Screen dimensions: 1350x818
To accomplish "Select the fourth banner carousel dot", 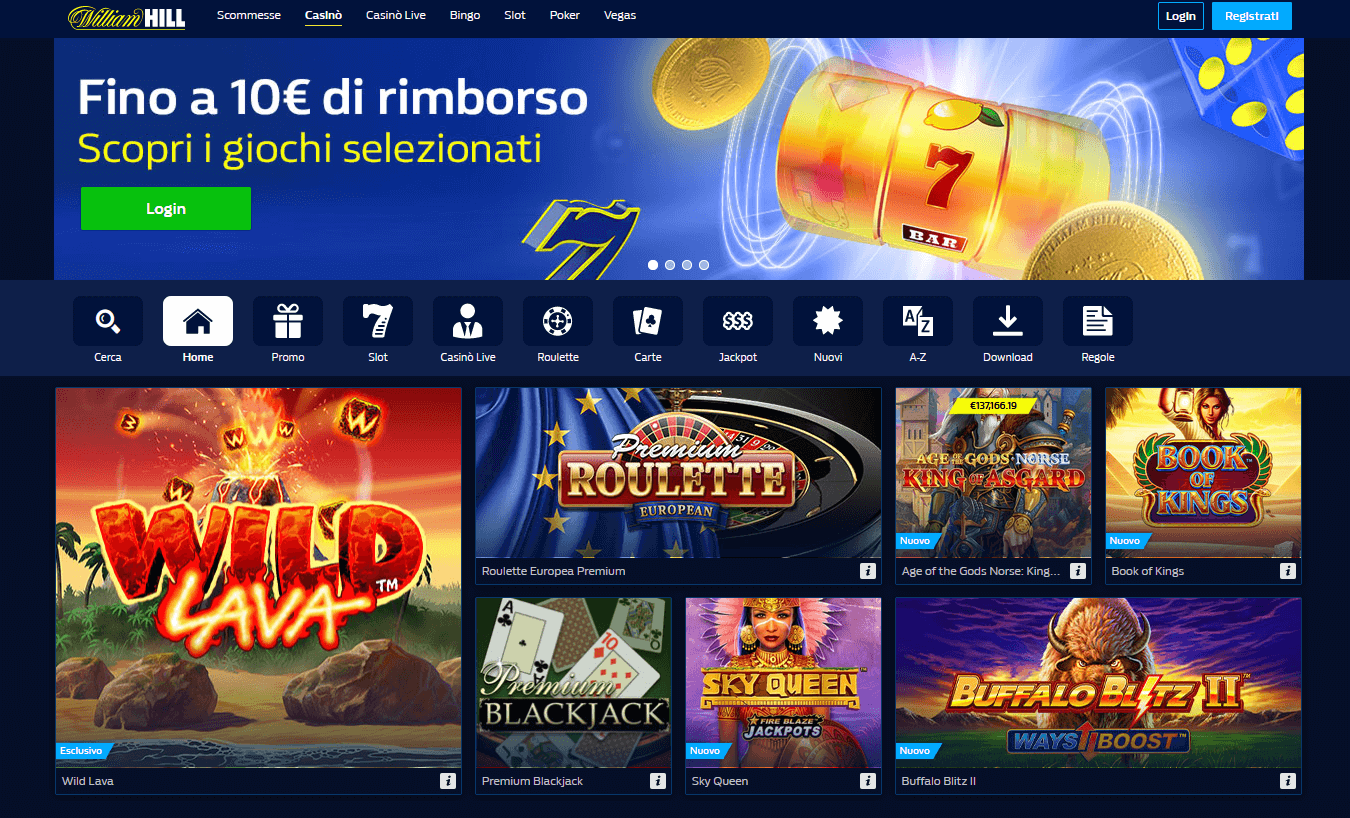I will [704, 265].
